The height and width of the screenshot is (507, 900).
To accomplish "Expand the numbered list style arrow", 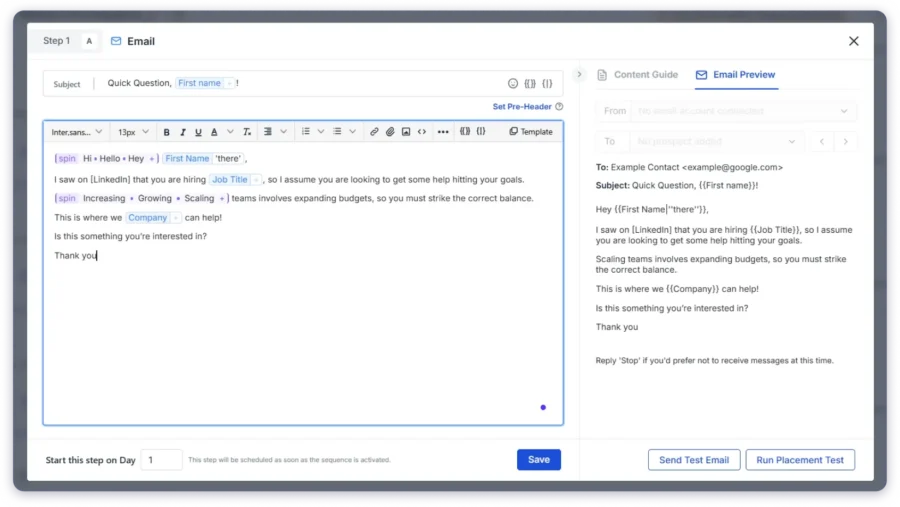I will click(321, 132).
